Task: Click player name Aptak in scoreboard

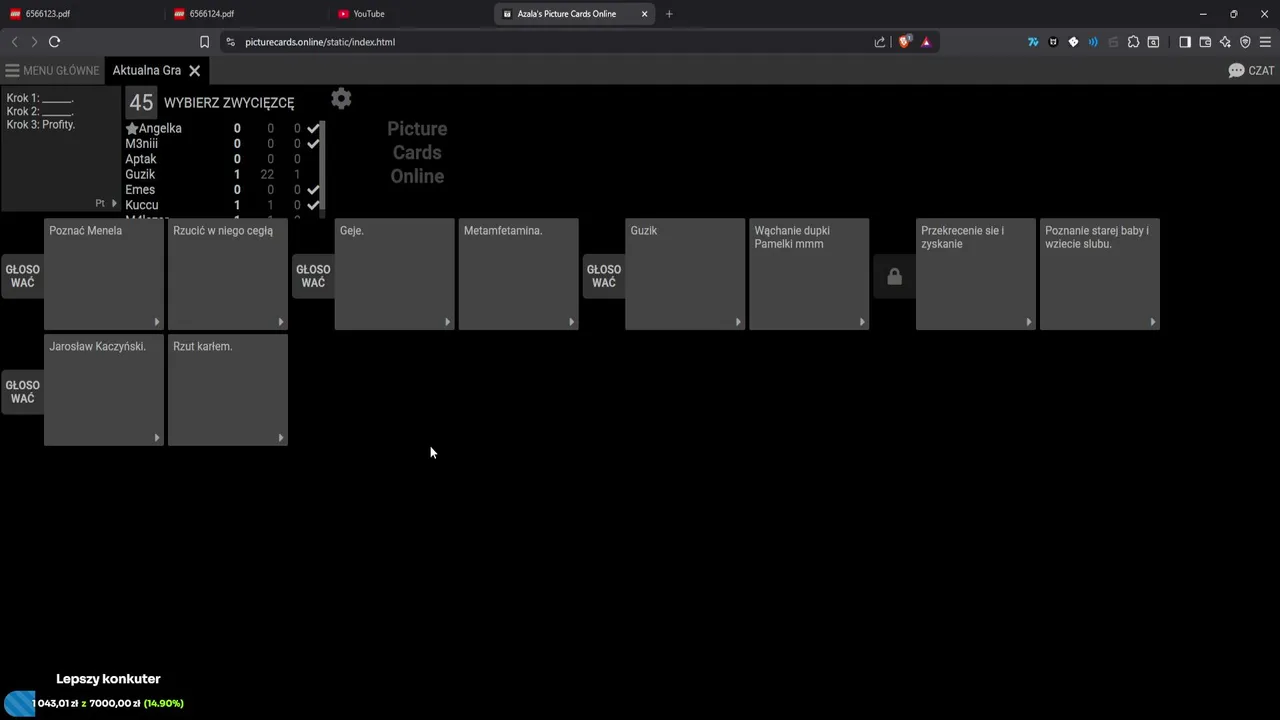Action: point(141,159)
